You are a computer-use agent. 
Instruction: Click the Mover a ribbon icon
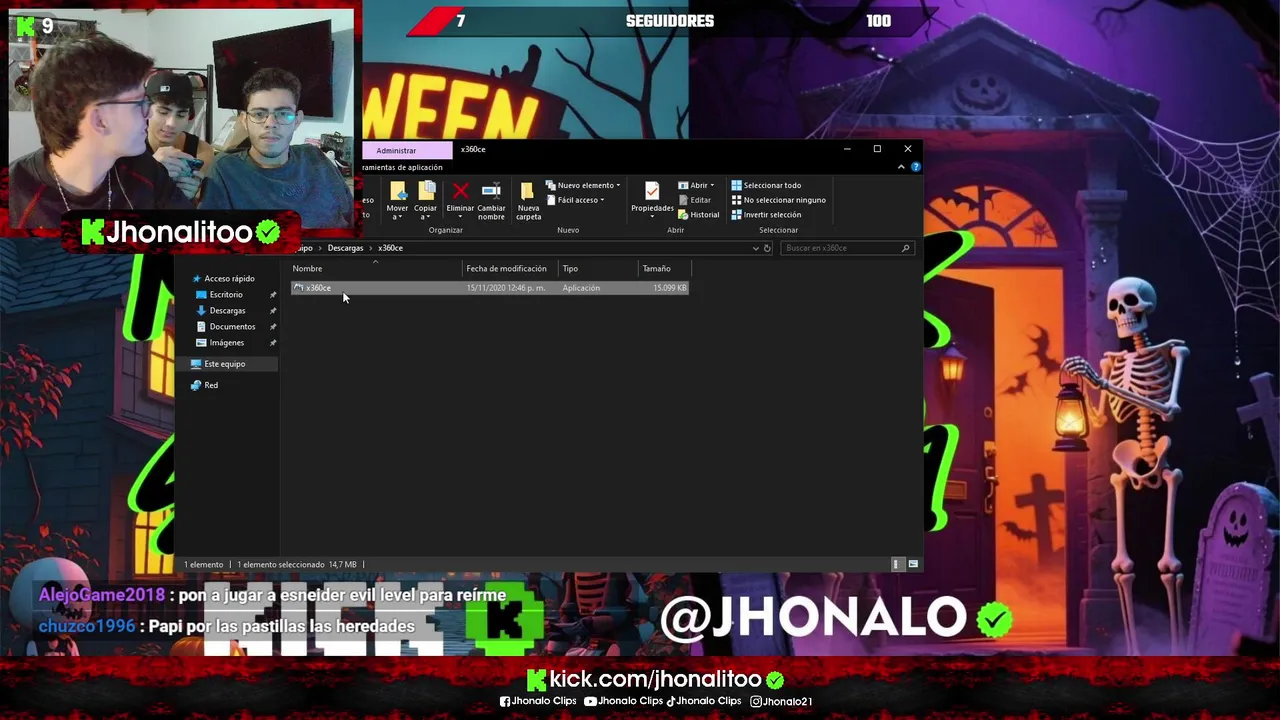pos(397,200)
